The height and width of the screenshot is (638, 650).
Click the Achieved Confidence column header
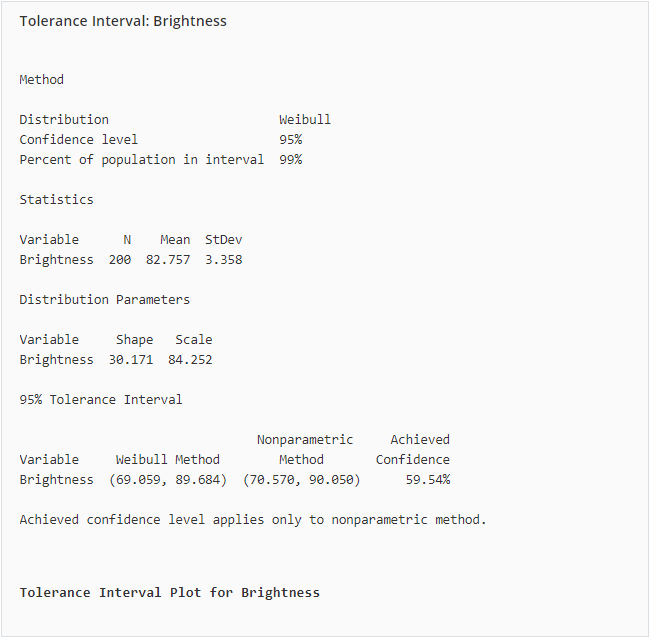pyautogui.click(x=413, y=450)
